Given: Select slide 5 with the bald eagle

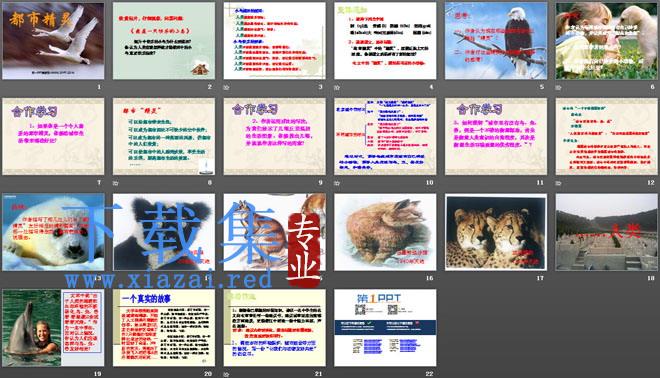Looking at the screenshot, I should 496,41.
